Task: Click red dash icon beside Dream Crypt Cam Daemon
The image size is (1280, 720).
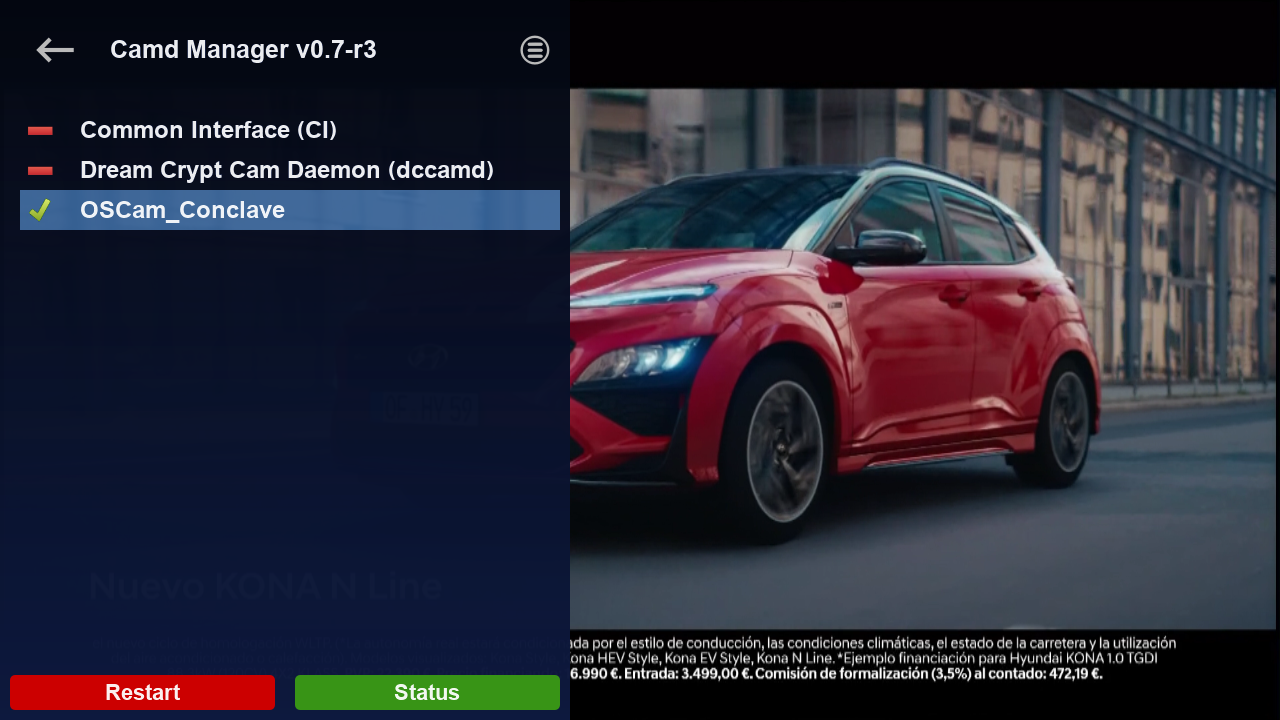Action: point(40,171)
